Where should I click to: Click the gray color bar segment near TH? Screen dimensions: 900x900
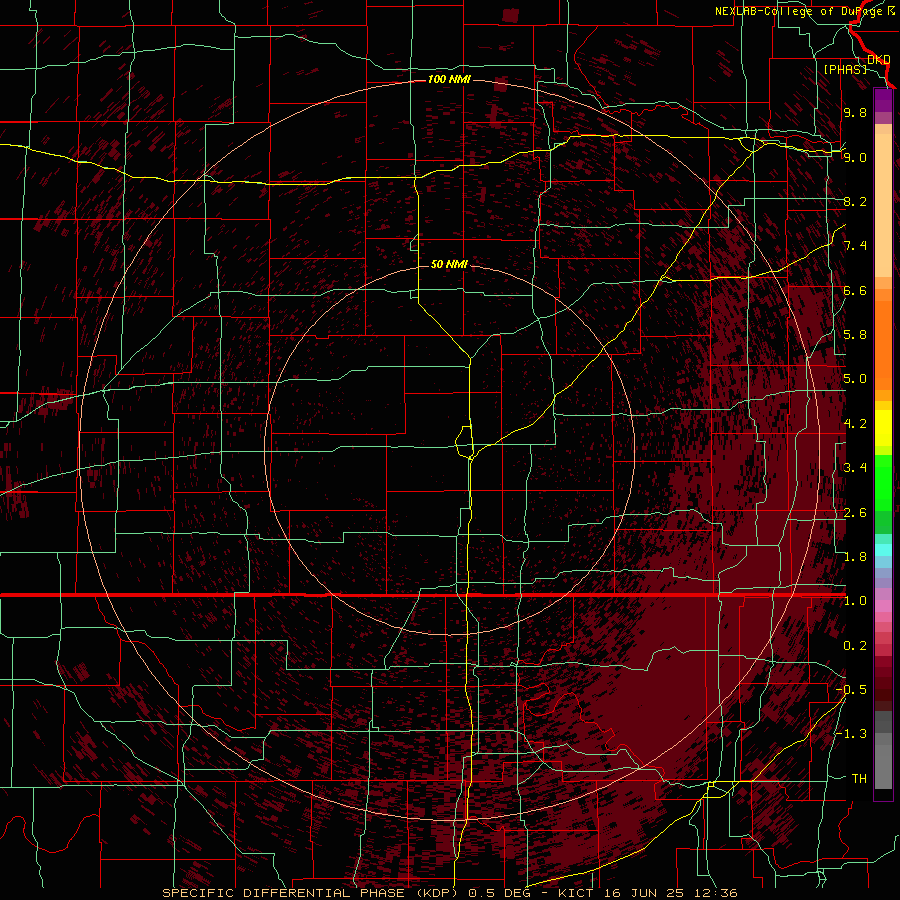point(883,766)
